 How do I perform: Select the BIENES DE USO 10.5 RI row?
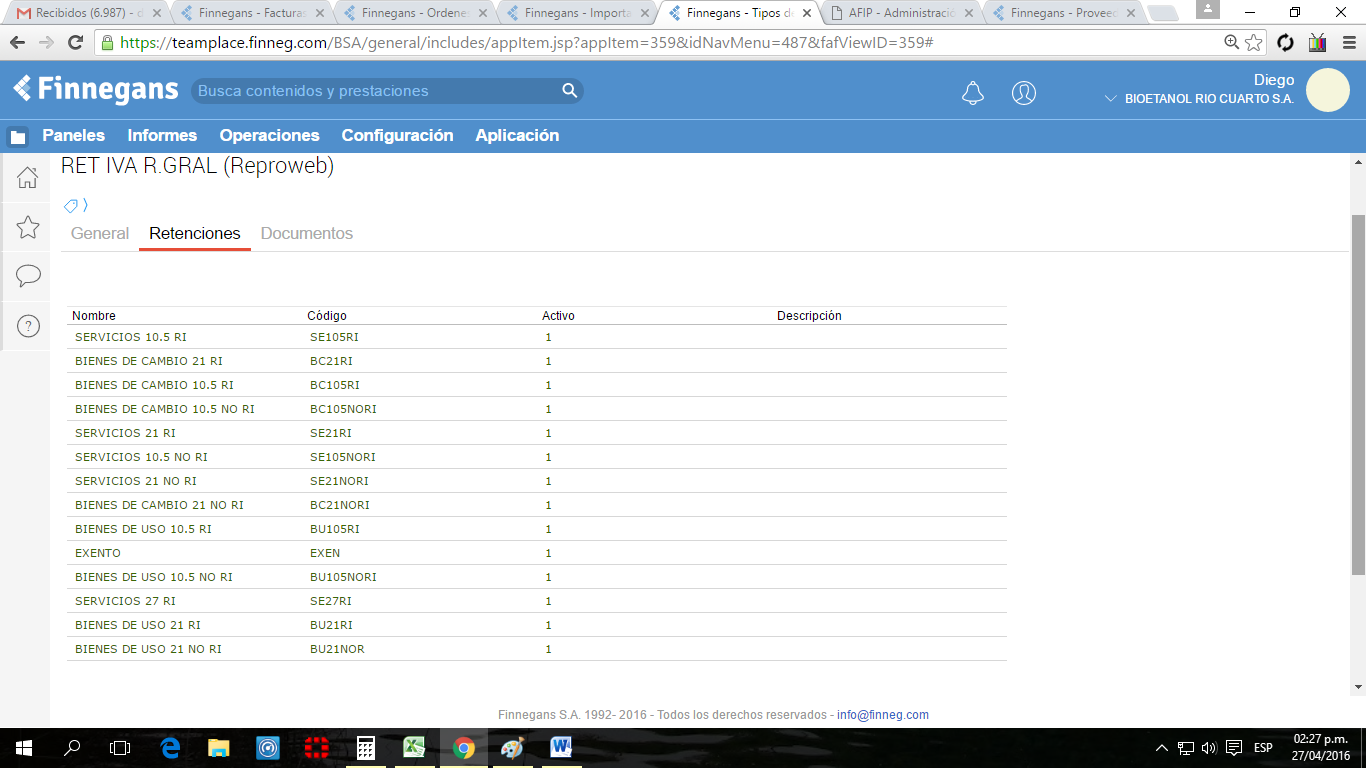(x=536, y=529)
